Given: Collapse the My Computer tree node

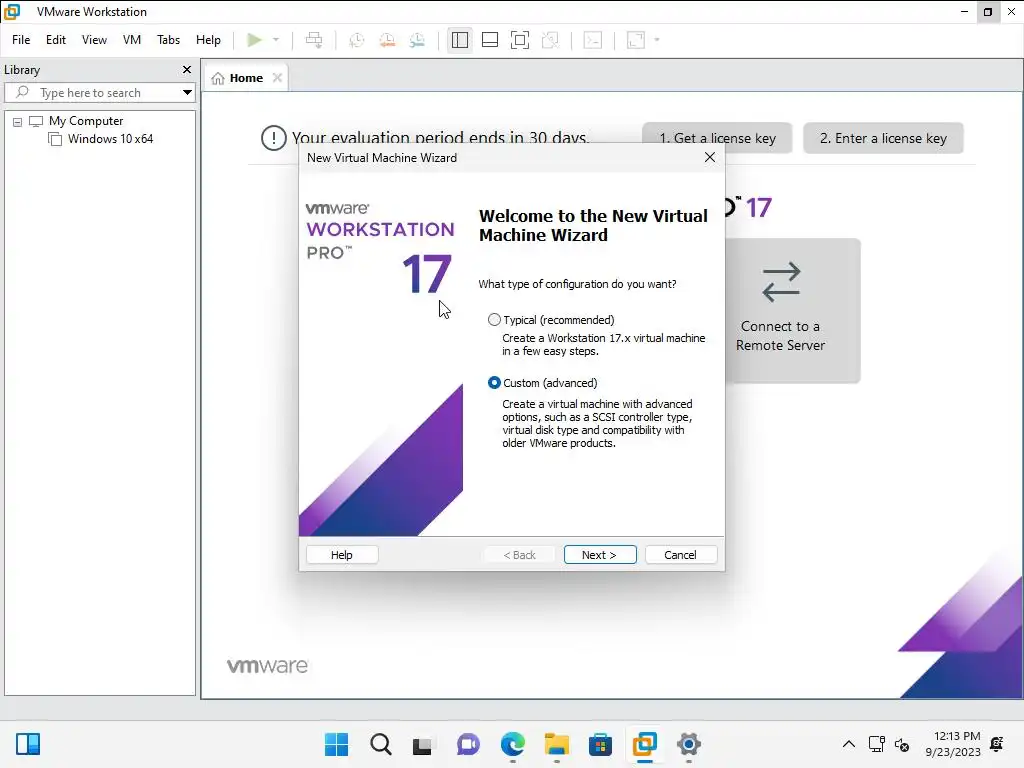Looking at the screenshot, I should [18, 121].
